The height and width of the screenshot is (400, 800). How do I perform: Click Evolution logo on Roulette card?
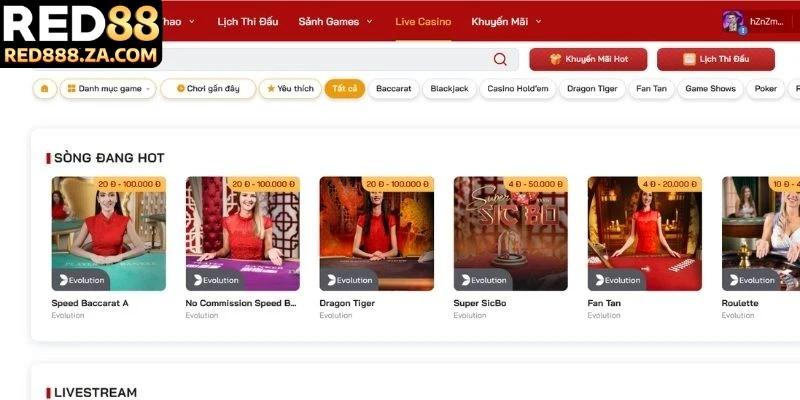pyautogui.click(x=751, y=280)
